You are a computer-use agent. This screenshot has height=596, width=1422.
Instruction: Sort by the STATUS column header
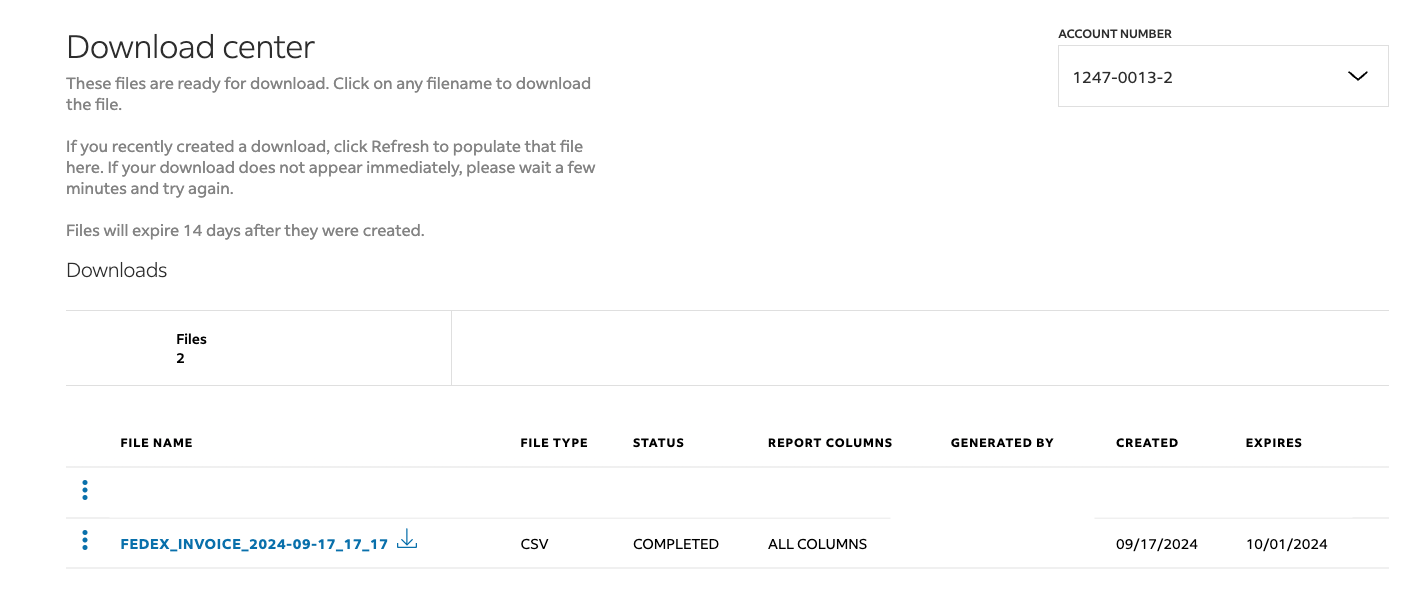(658, 443)
